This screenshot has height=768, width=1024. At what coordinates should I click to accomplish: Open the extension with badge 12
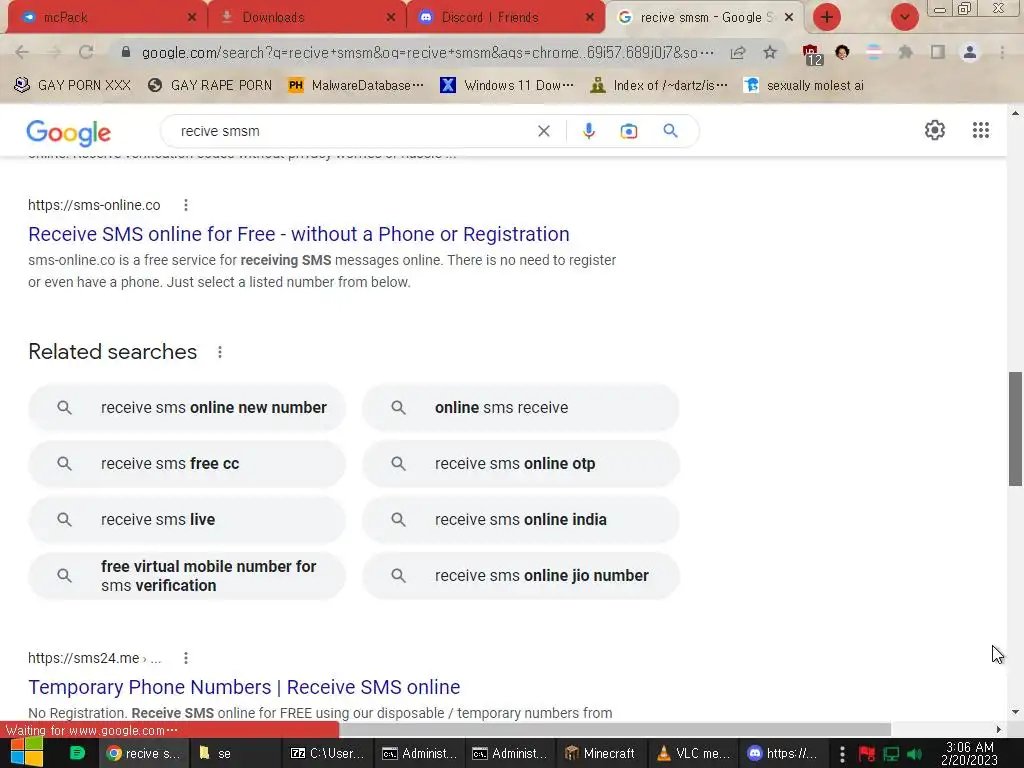[x=811, y=54]
